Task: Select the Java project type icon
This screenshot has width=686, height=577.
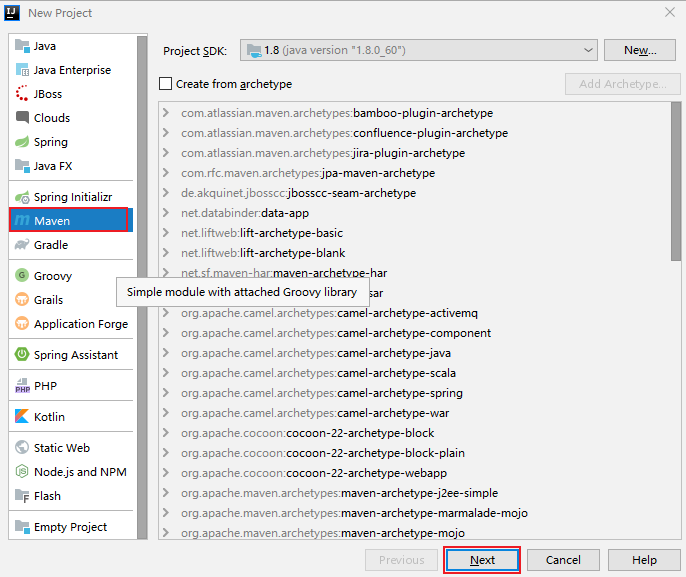Action: click(22, 45)
